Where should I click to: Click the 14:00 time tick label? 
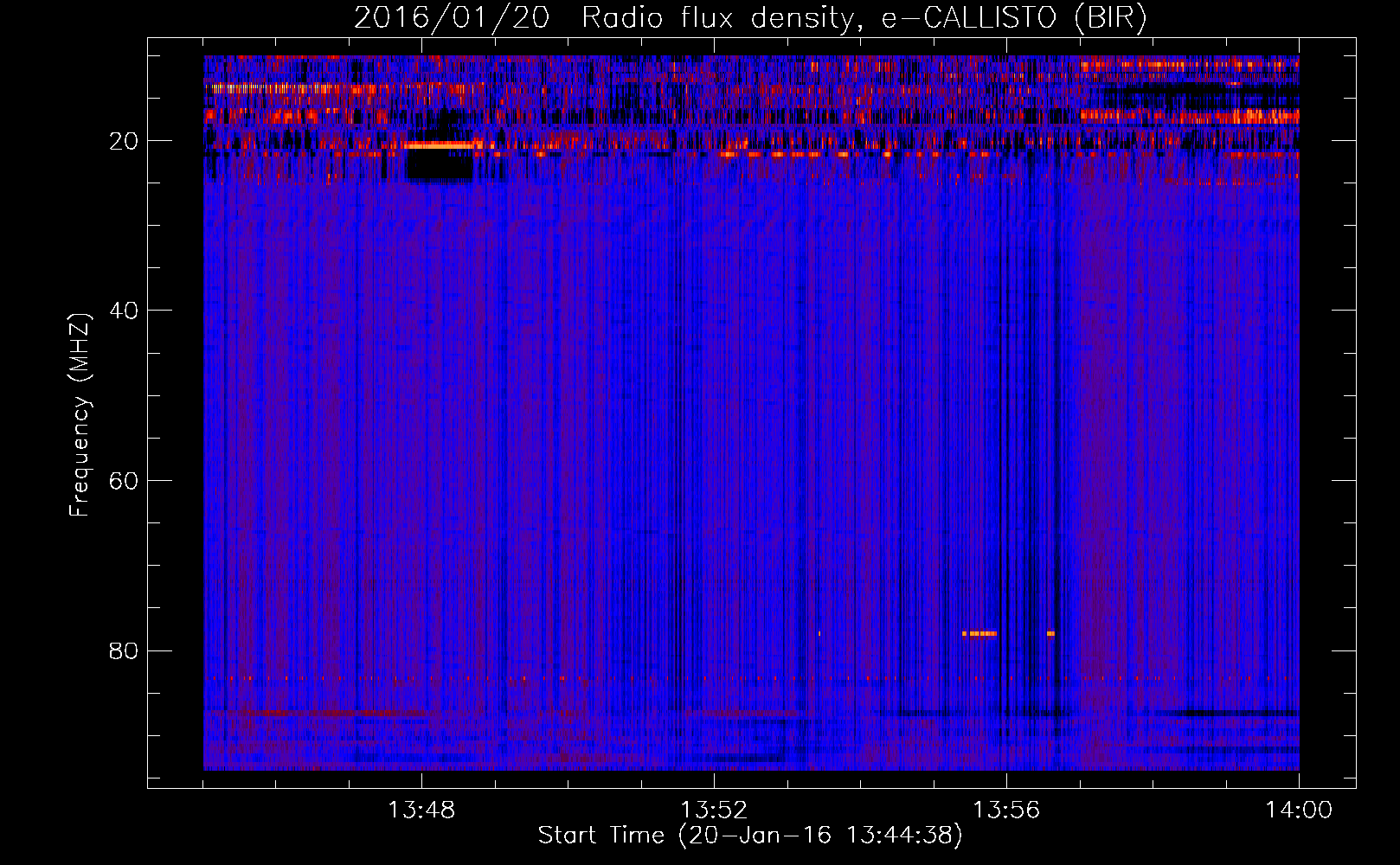pyautogui.click(x=1299, y=811)
